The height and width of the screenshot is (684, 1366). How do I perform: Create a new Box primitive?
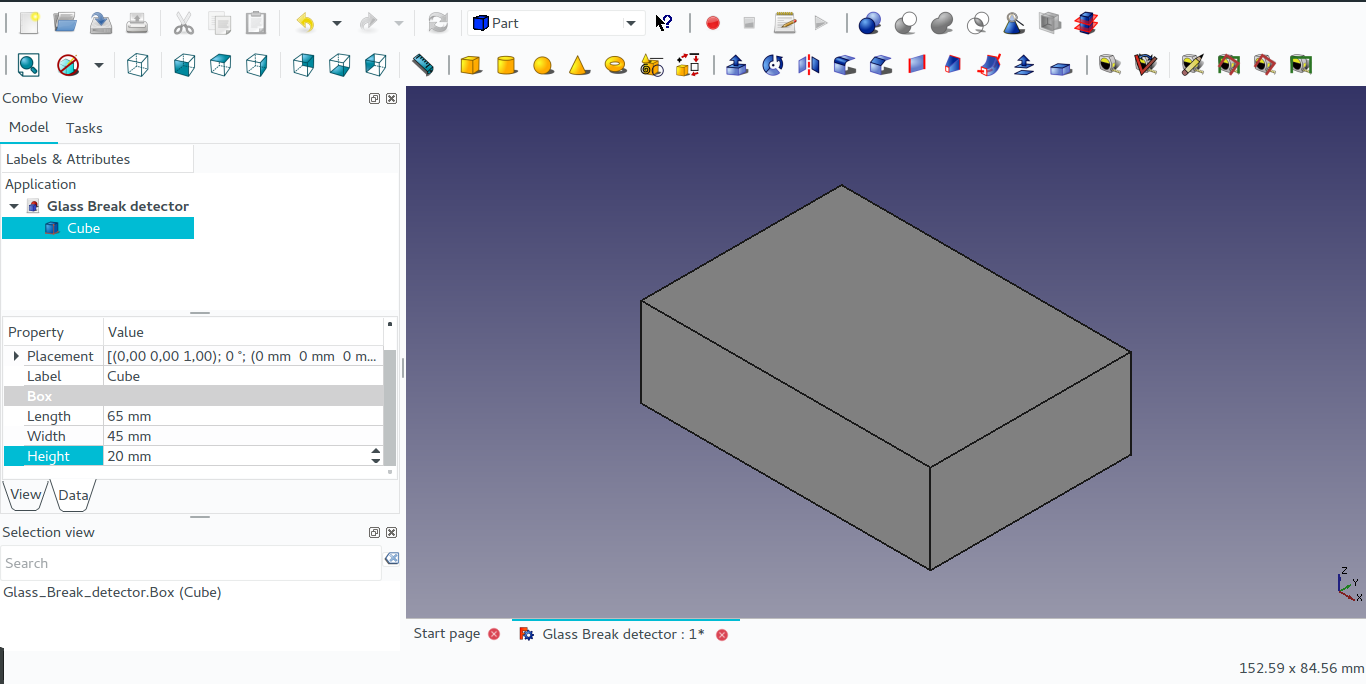coord(470,64)
